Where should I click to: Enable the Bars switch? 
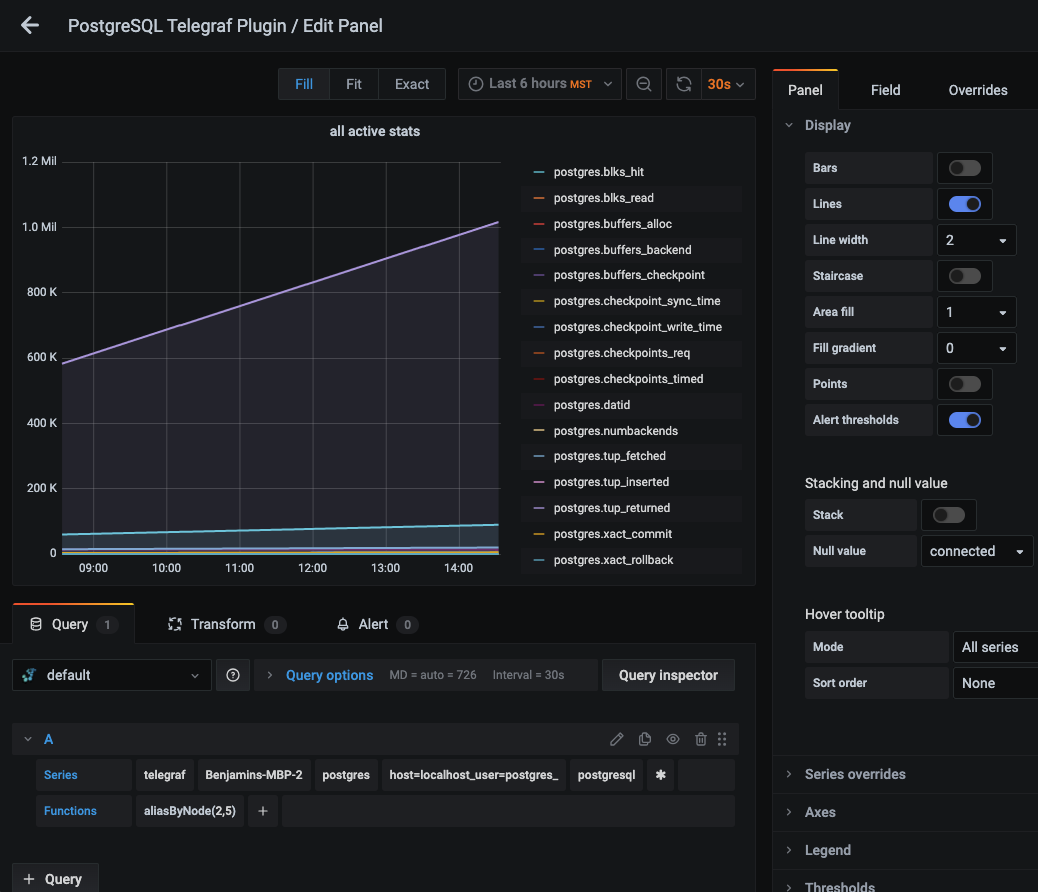(965, 168)
